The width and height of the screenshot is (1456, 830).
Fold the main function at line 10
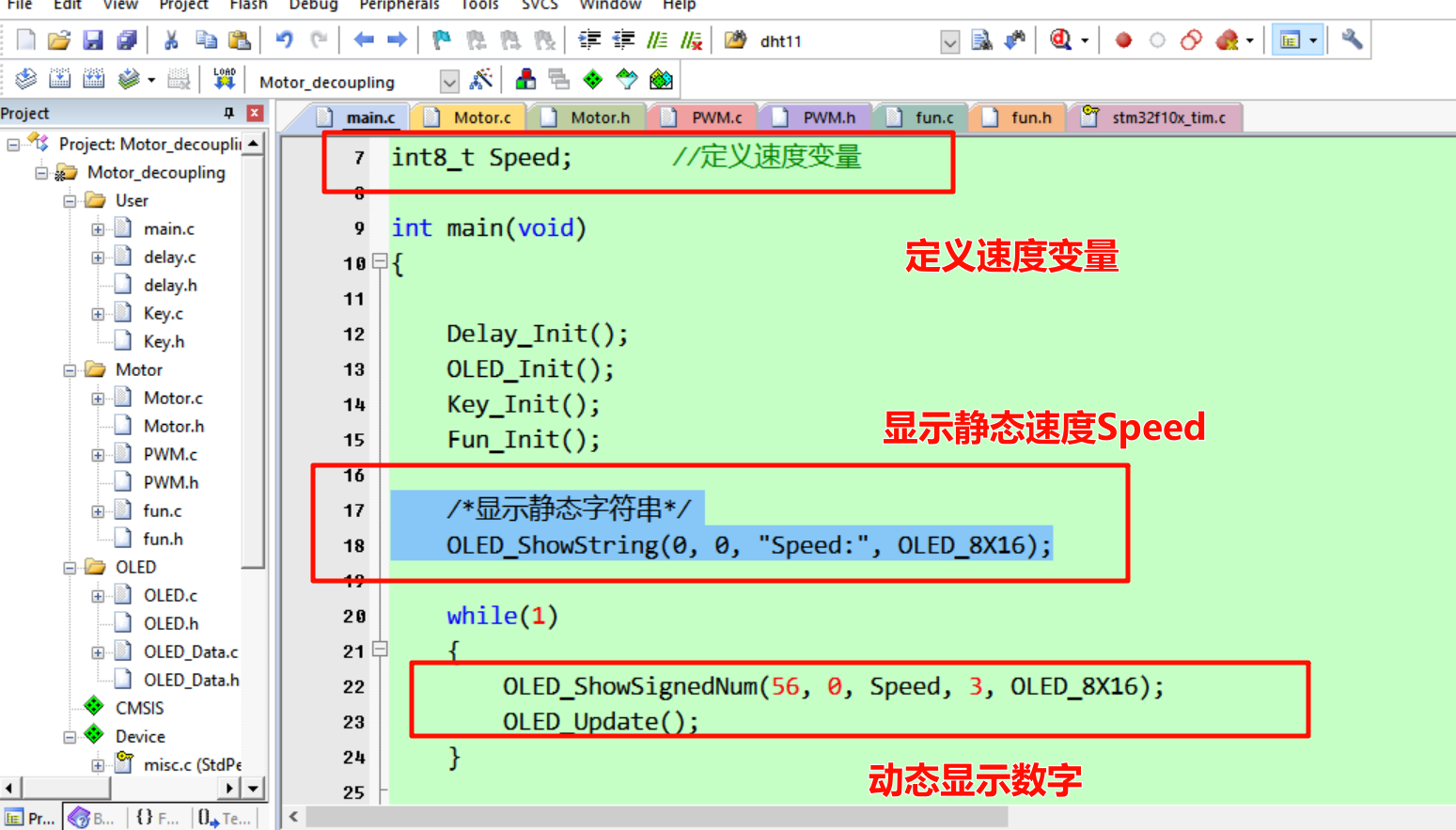coord(380,261)
